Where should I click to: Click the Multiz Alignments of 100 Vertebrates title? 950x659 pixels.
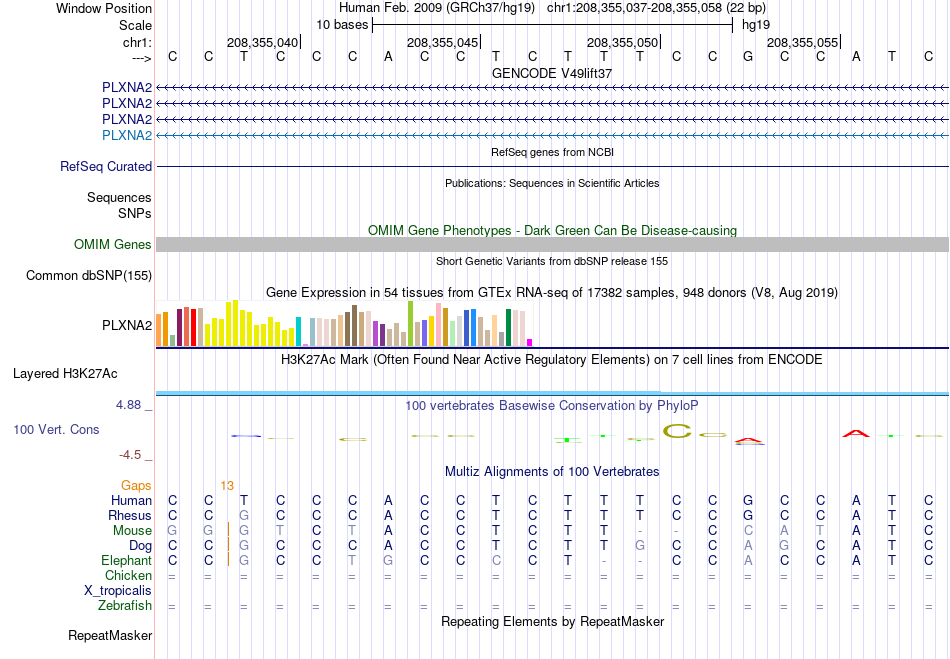click(552, 471)
